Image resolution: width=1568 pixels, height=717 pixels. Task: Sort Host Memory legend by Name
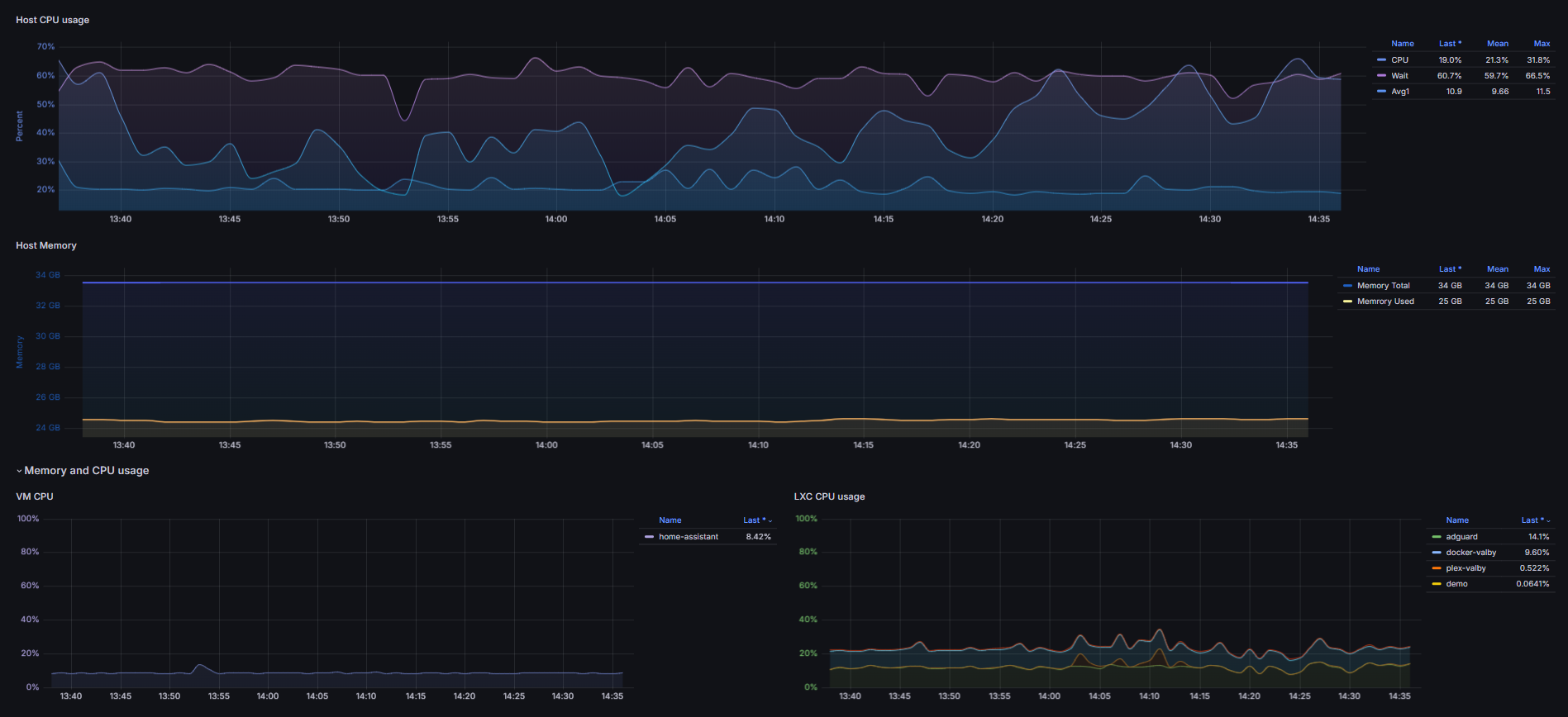point(1369,269)
